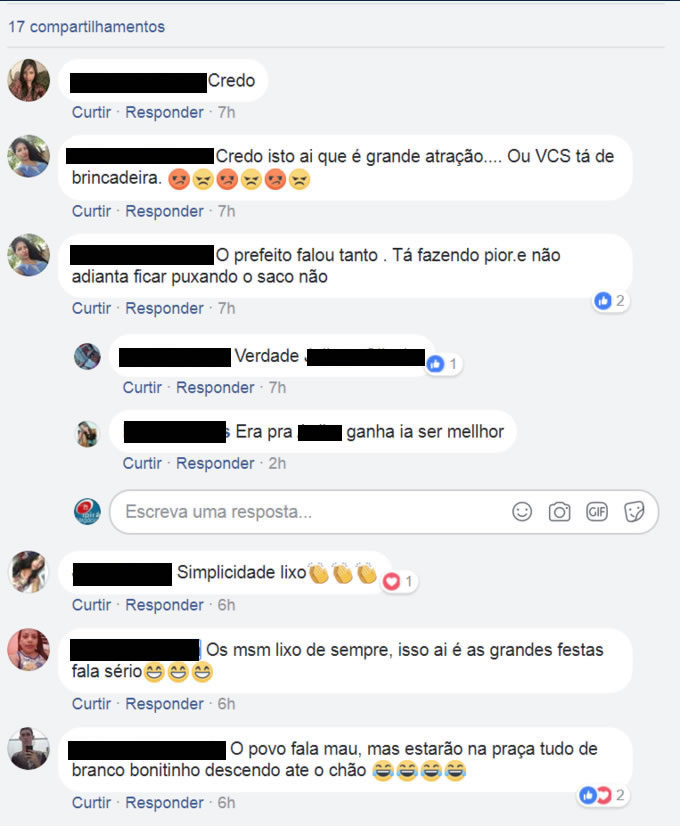Like the first 'Credo' comment

[92, 112]
